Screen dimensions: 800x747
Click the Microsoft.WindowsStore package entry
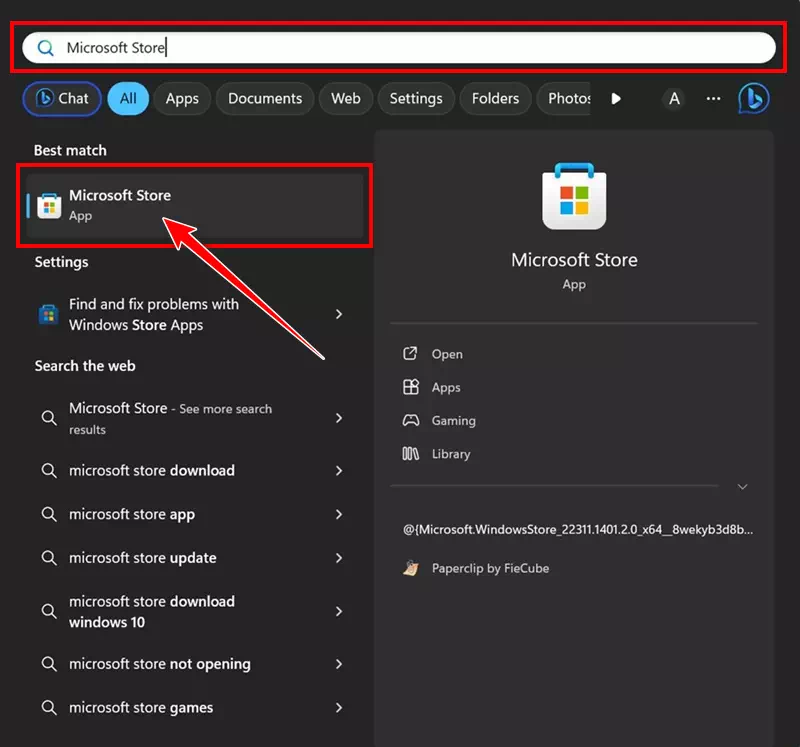coord(578,530)
